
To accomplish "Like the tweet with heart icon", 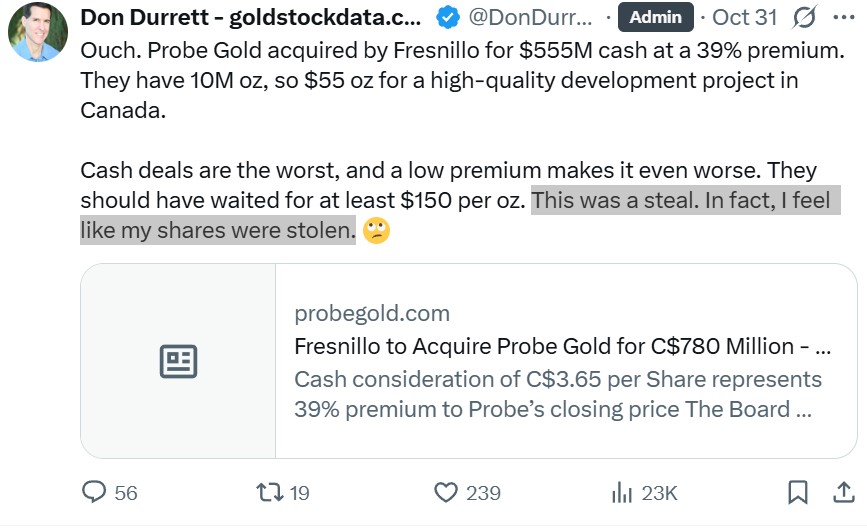I will [446, 492].
